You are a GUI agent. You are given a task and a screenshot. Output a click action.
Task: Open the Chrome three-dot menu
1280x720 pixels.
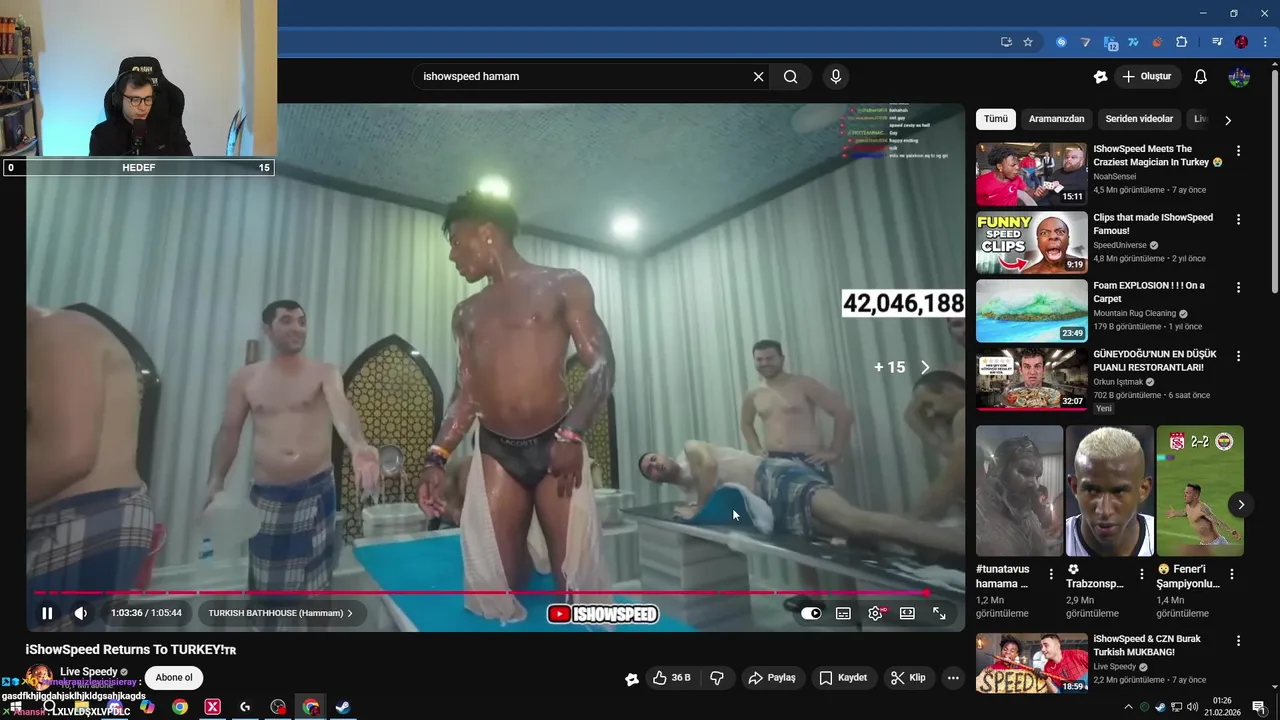click(1266, 42)
